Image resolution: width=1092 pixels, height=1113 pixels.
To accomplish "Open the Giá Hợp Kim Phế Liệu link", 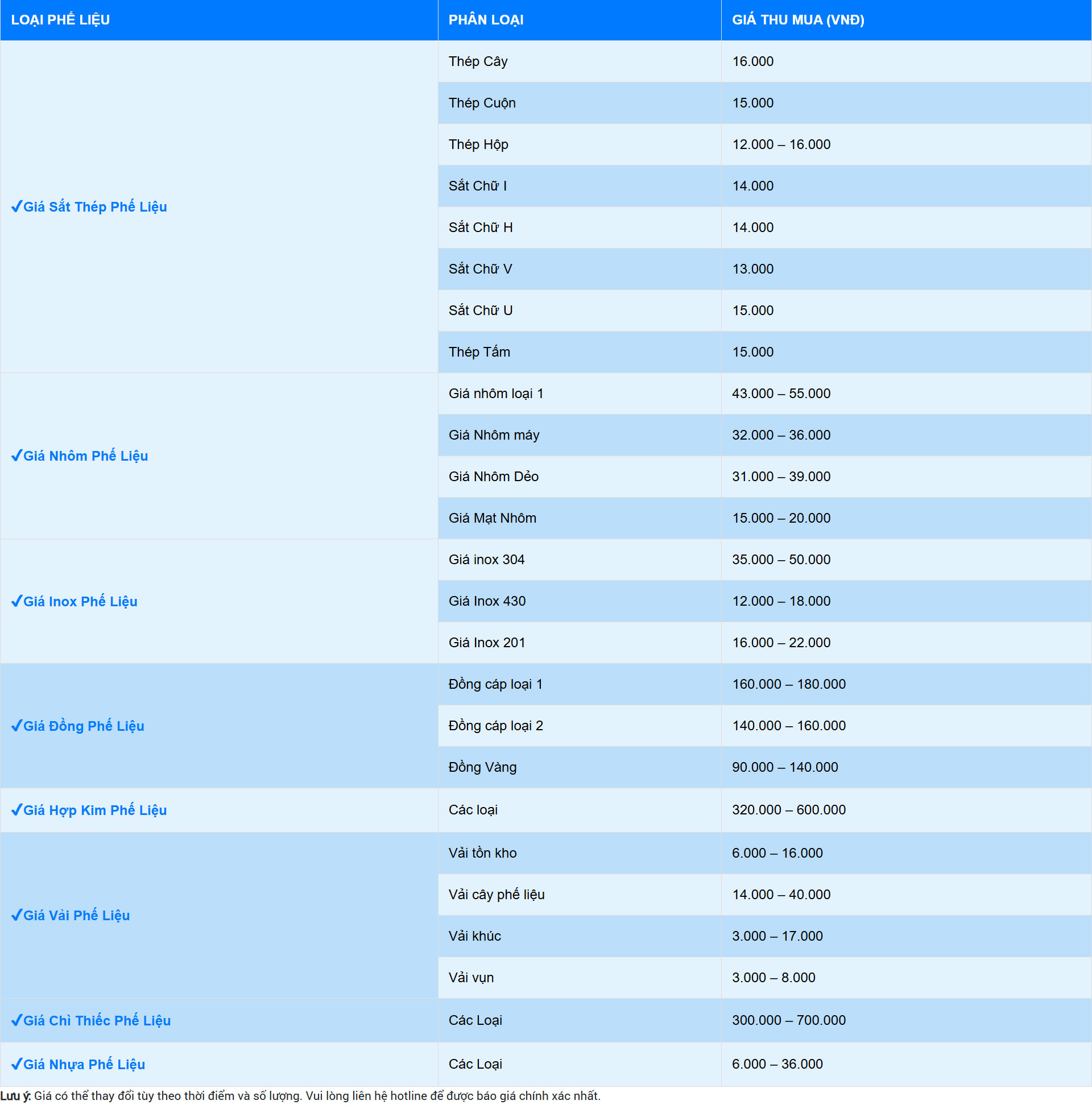I will (95, 810).
